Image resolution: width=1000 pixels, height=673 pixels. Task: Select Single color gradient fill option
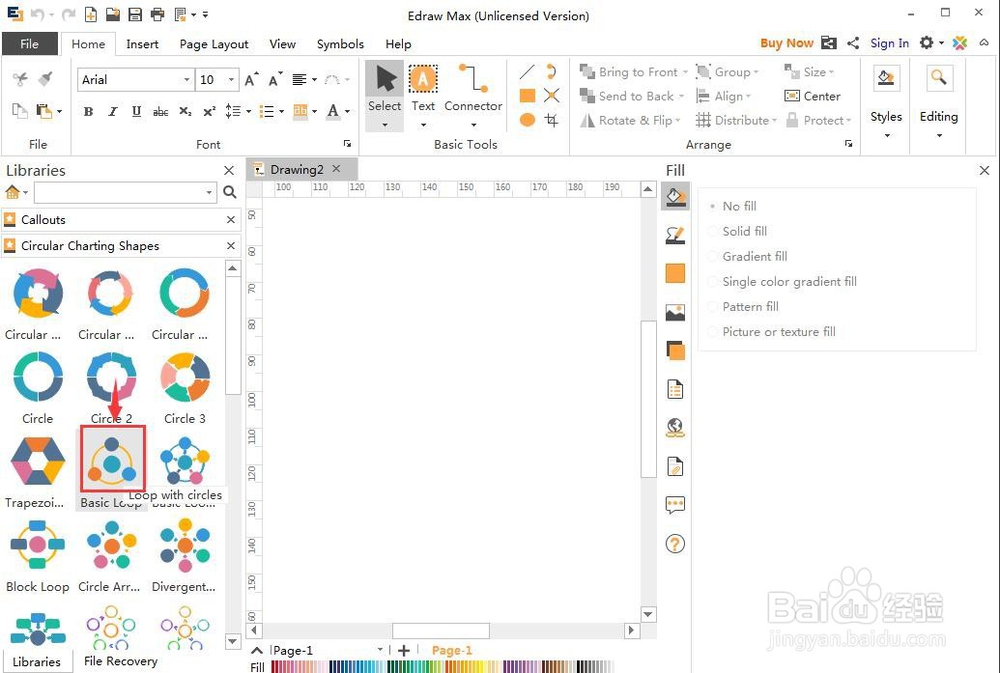(783, 281)
